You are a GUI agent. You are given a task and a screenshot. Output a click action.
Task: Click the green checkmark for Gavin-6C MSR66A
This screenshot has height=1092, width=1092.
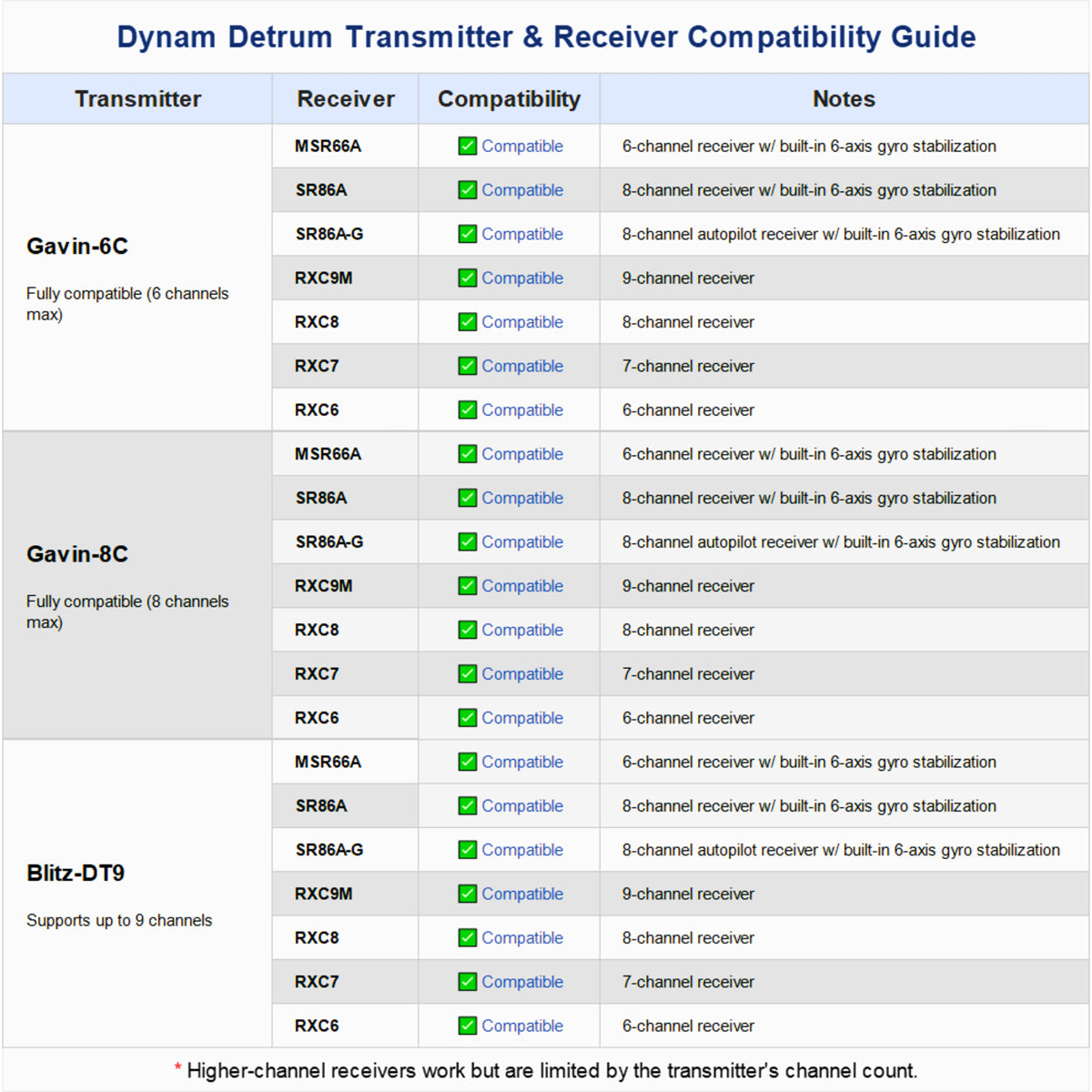click(467, 146)
